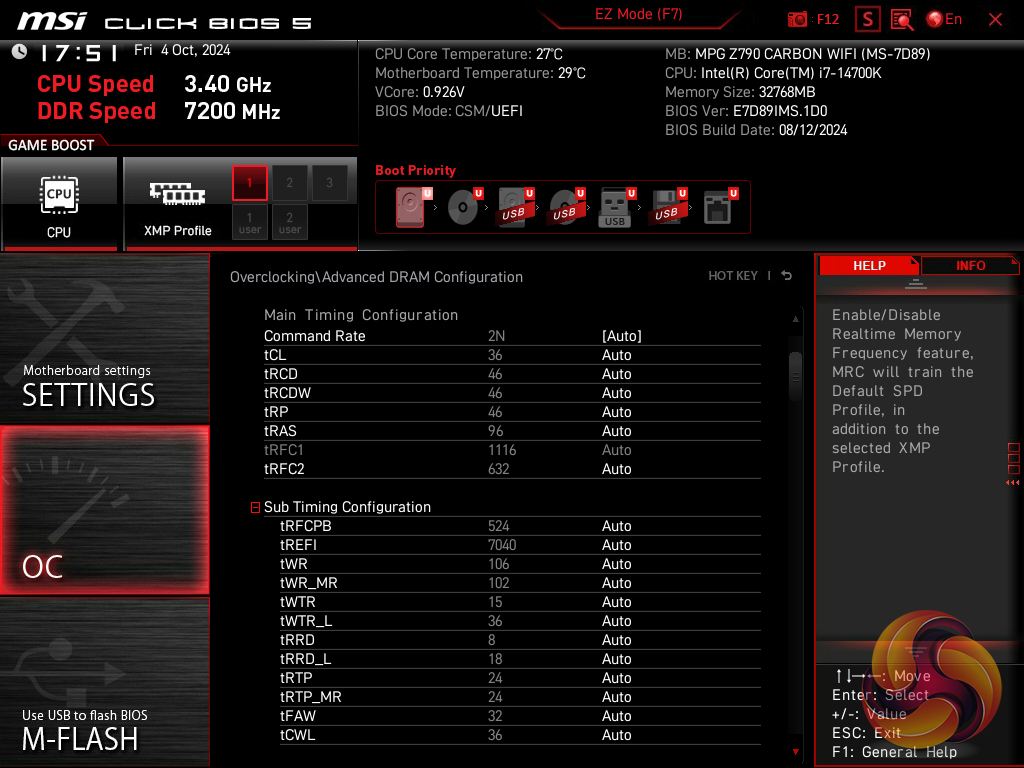Toggle the CPU Game Boost button
Image resolution: width=1024 pixels, height=768 pixels.
point(59,203)
